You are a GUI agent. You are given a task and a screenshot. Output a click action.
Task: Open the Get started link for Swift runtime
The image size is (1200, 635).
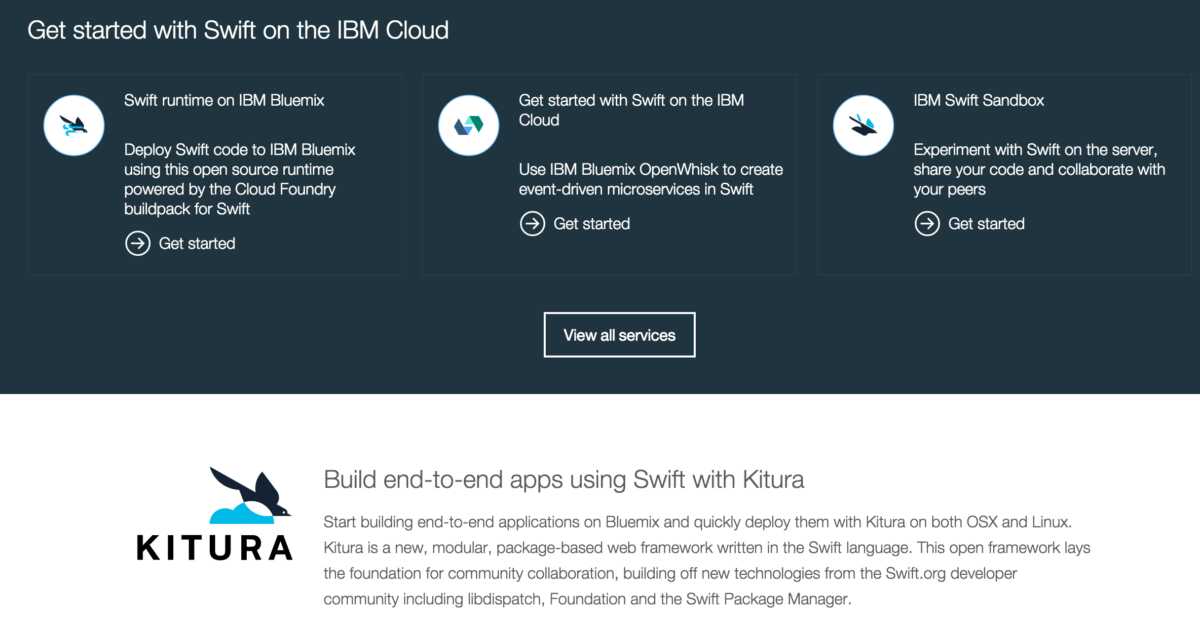click(181, 243)
